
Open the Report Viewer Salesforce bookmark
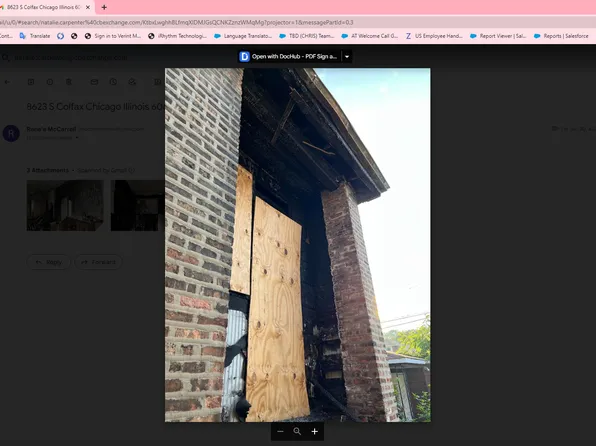pos(498,36)
